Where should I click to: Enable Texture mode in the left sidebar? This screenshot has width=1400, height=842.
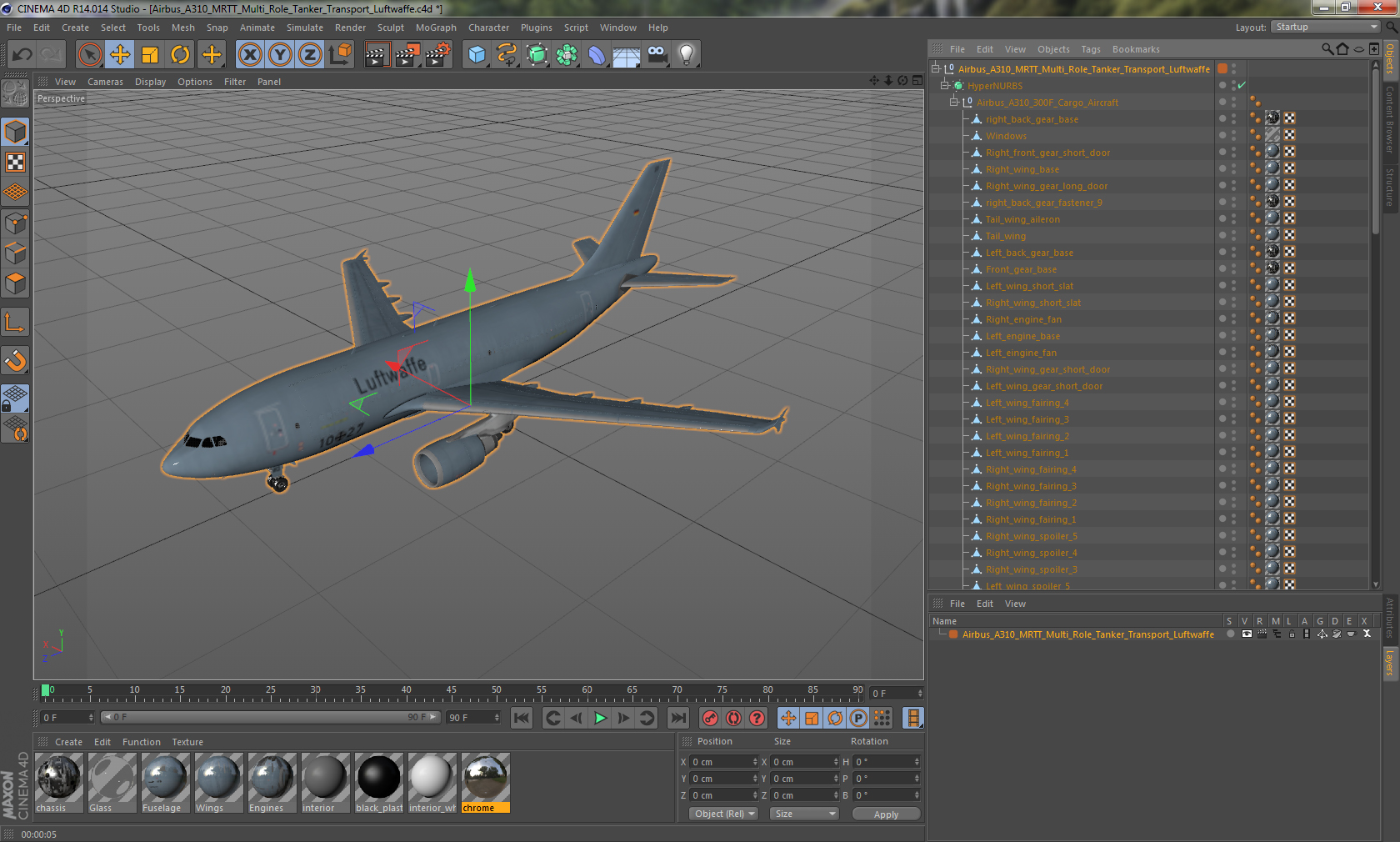(x=16, y=162)
